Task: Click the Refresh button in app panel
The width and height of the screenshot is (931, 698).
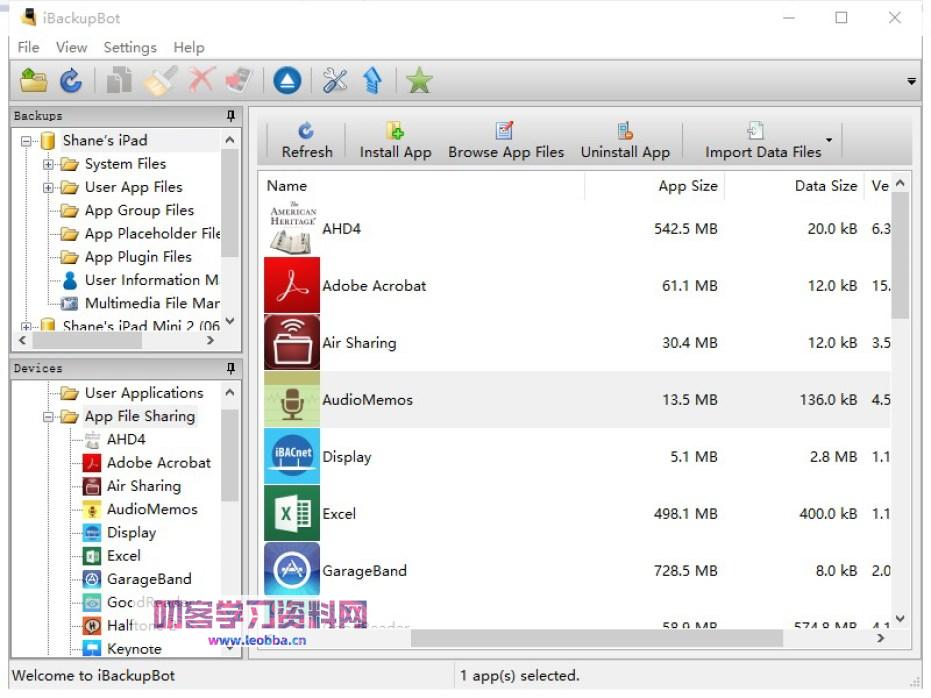Action: (x=306, y=141)
